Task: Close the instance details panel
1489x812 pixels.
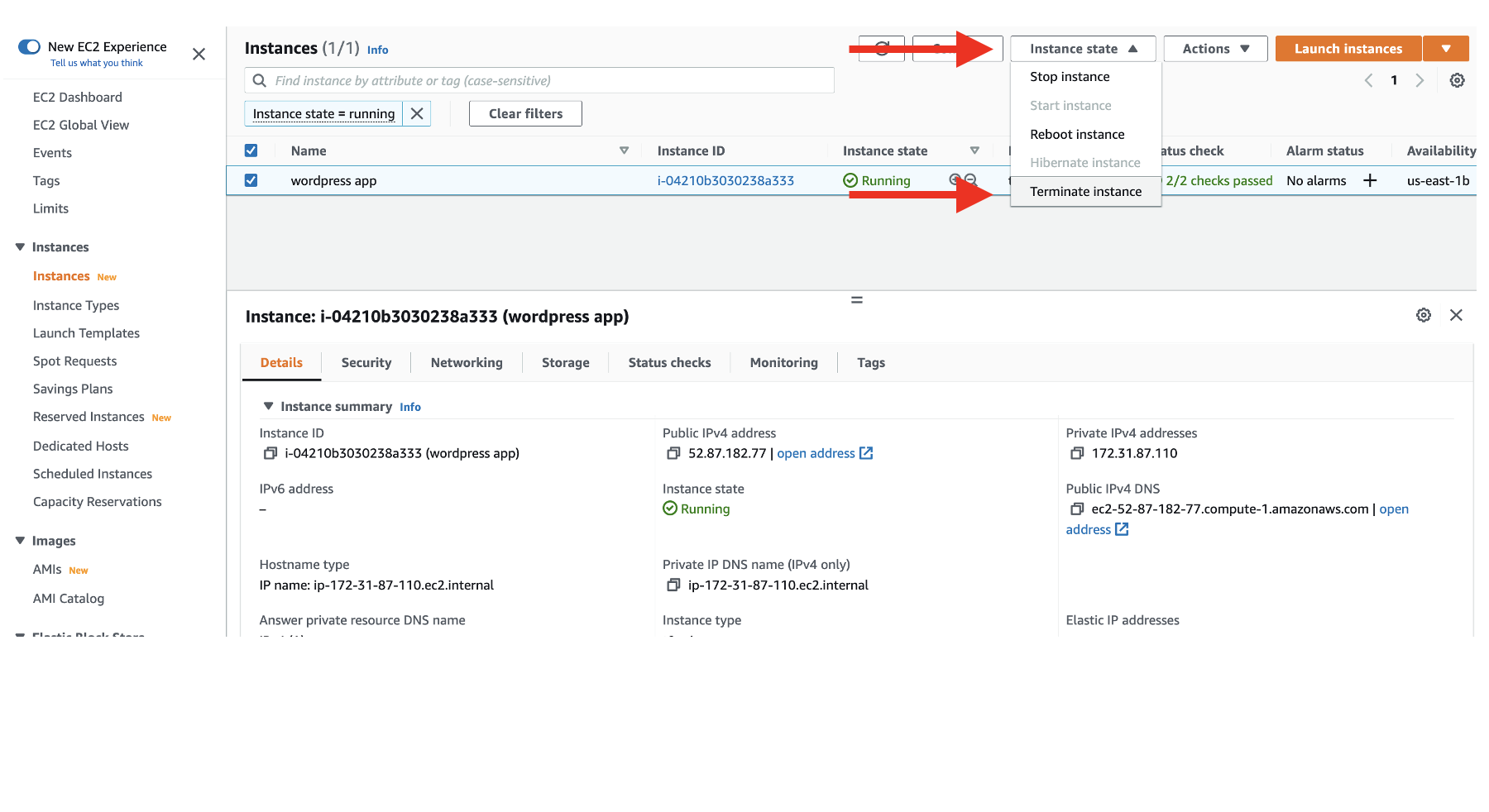Action: (x=1457, y=315)
